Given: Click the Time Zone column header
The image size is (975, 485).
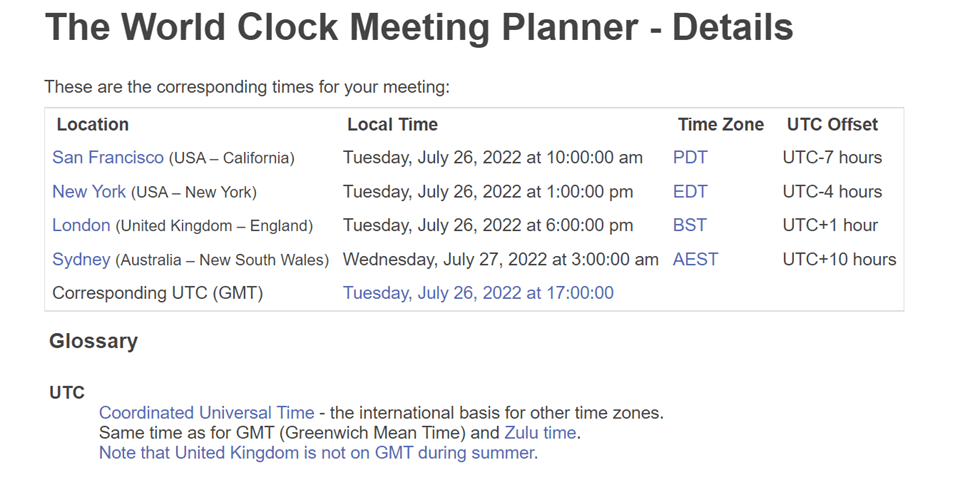Looking at the screenshot, I should pyautogui.click(x=720, y=125).
